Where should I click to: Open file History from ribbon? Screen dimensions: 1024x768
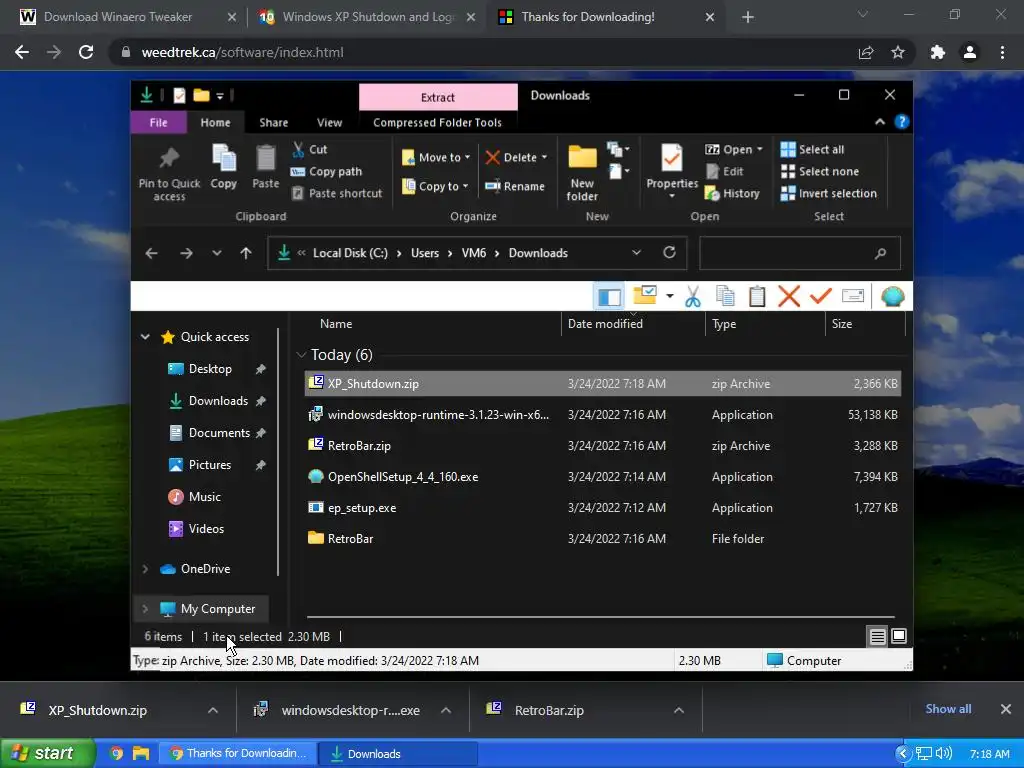[x=733, y=193]
